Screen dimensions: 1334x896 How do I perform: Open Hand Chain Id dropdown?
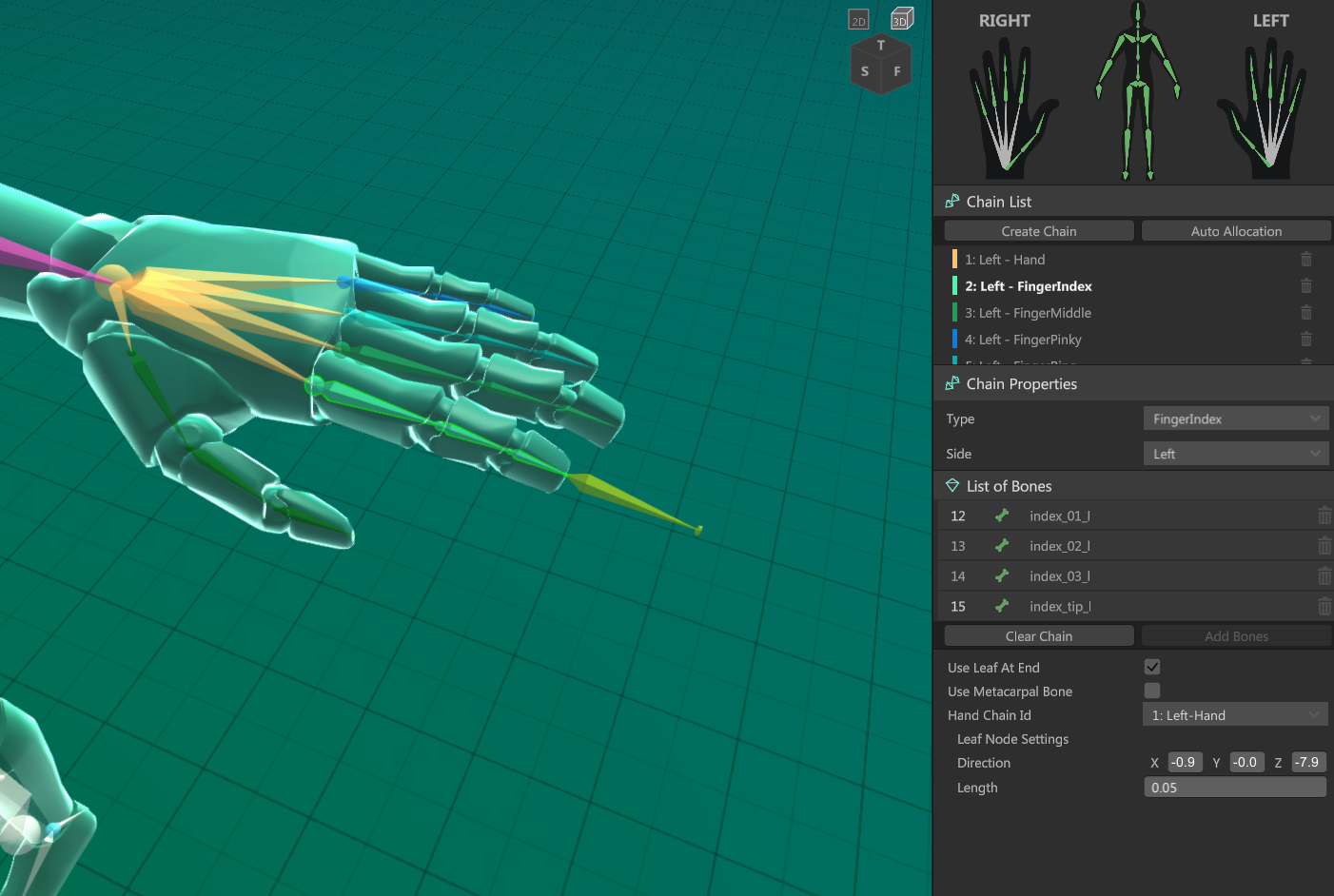[x=1235, y=715]
